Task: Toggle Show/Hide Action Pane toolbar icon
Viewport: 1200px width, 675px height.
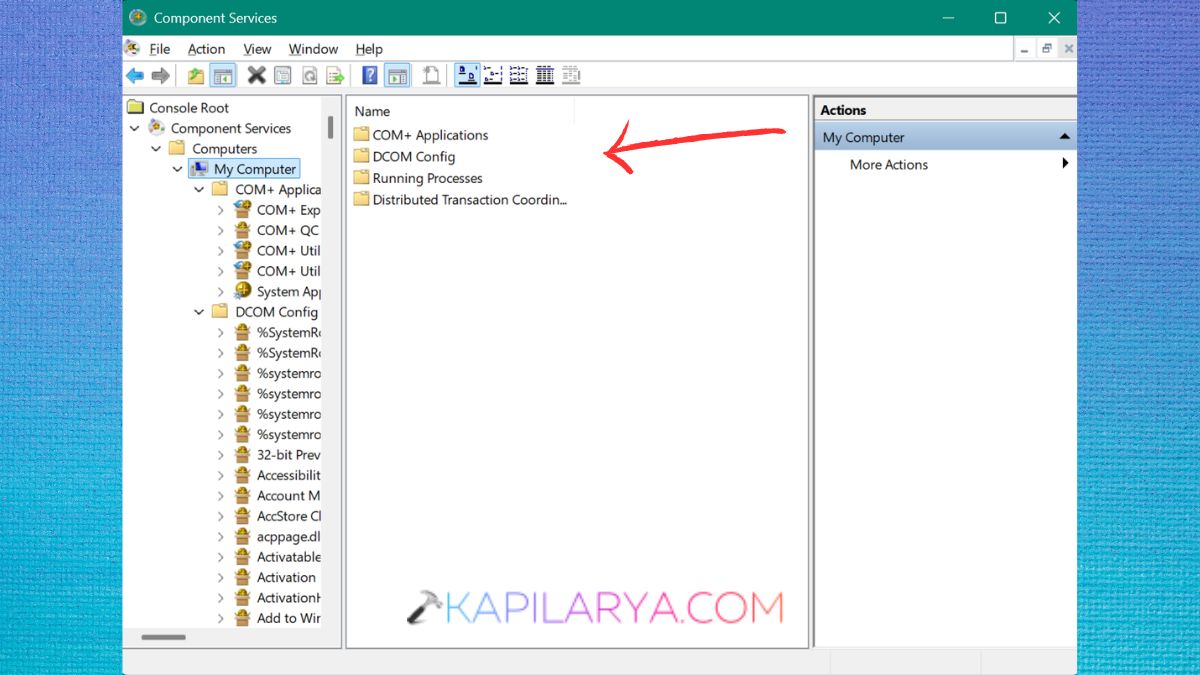Action: (398, 76)
